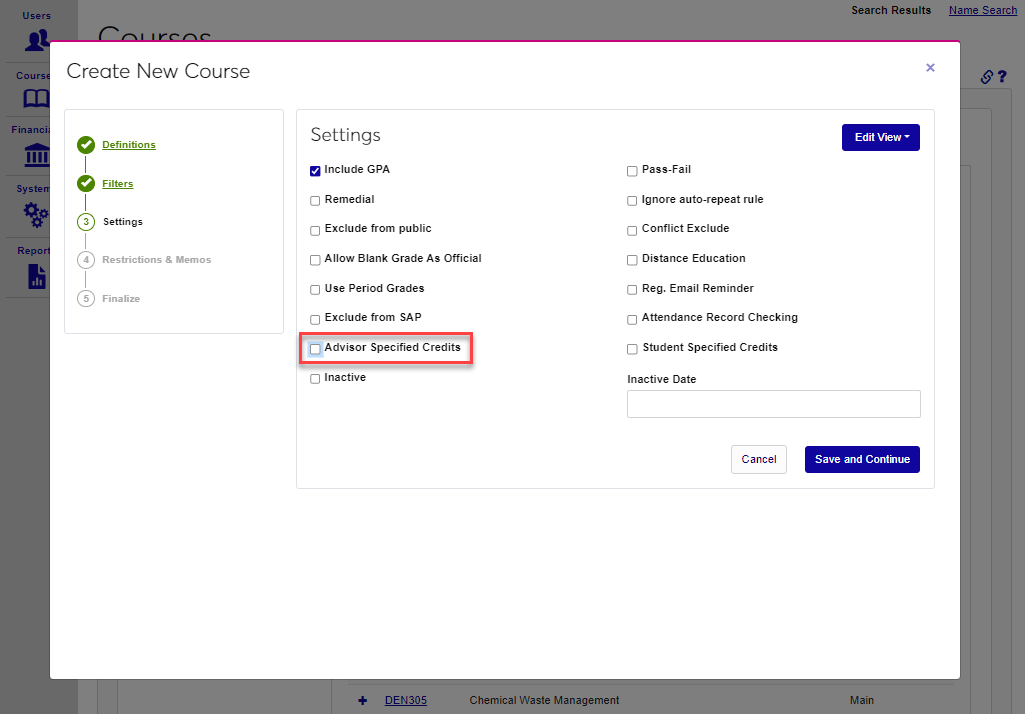
Task: Open the Courses book icon in sidebar
Action: point(37,99)
